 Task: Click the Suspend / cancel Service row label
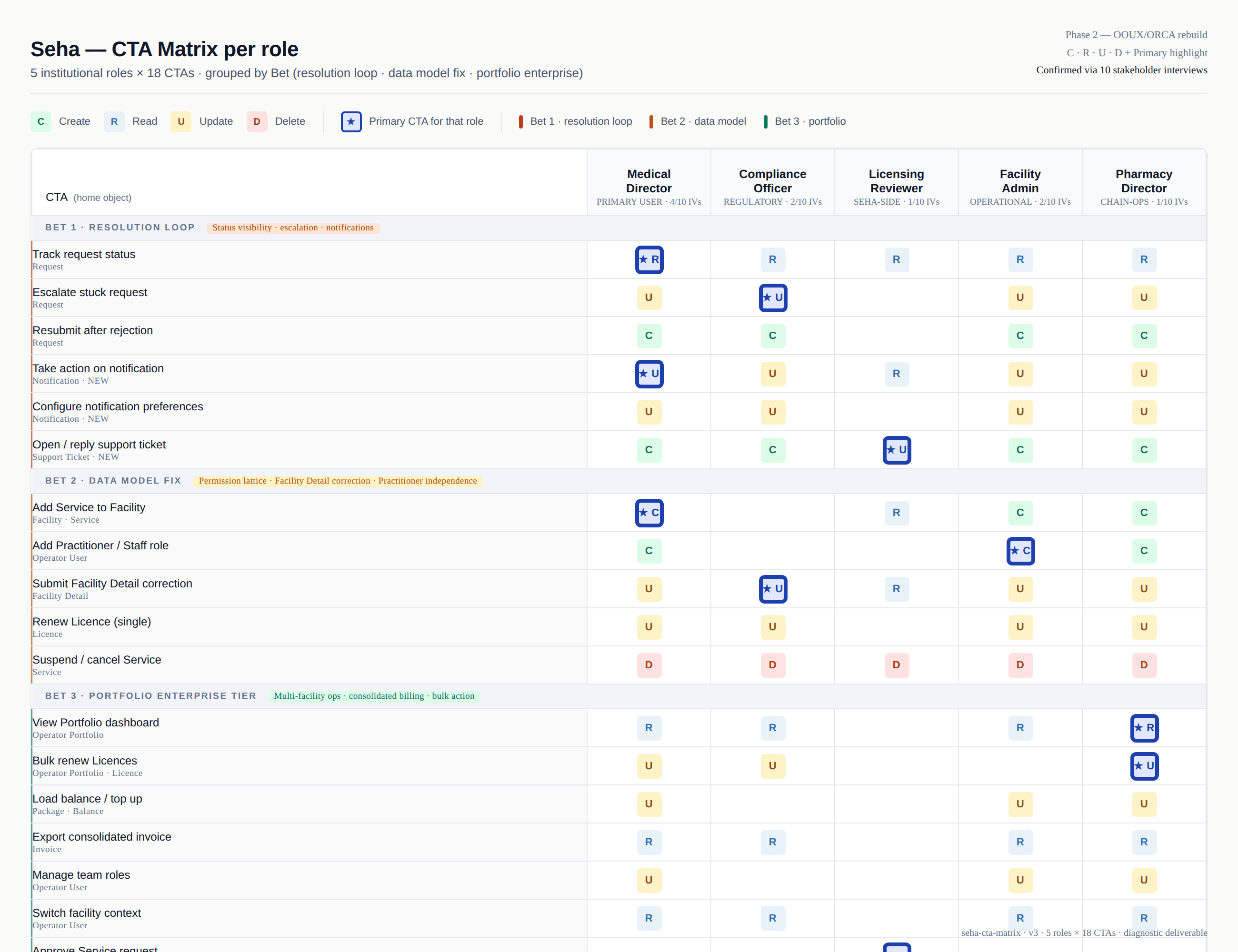click(96, 660)
